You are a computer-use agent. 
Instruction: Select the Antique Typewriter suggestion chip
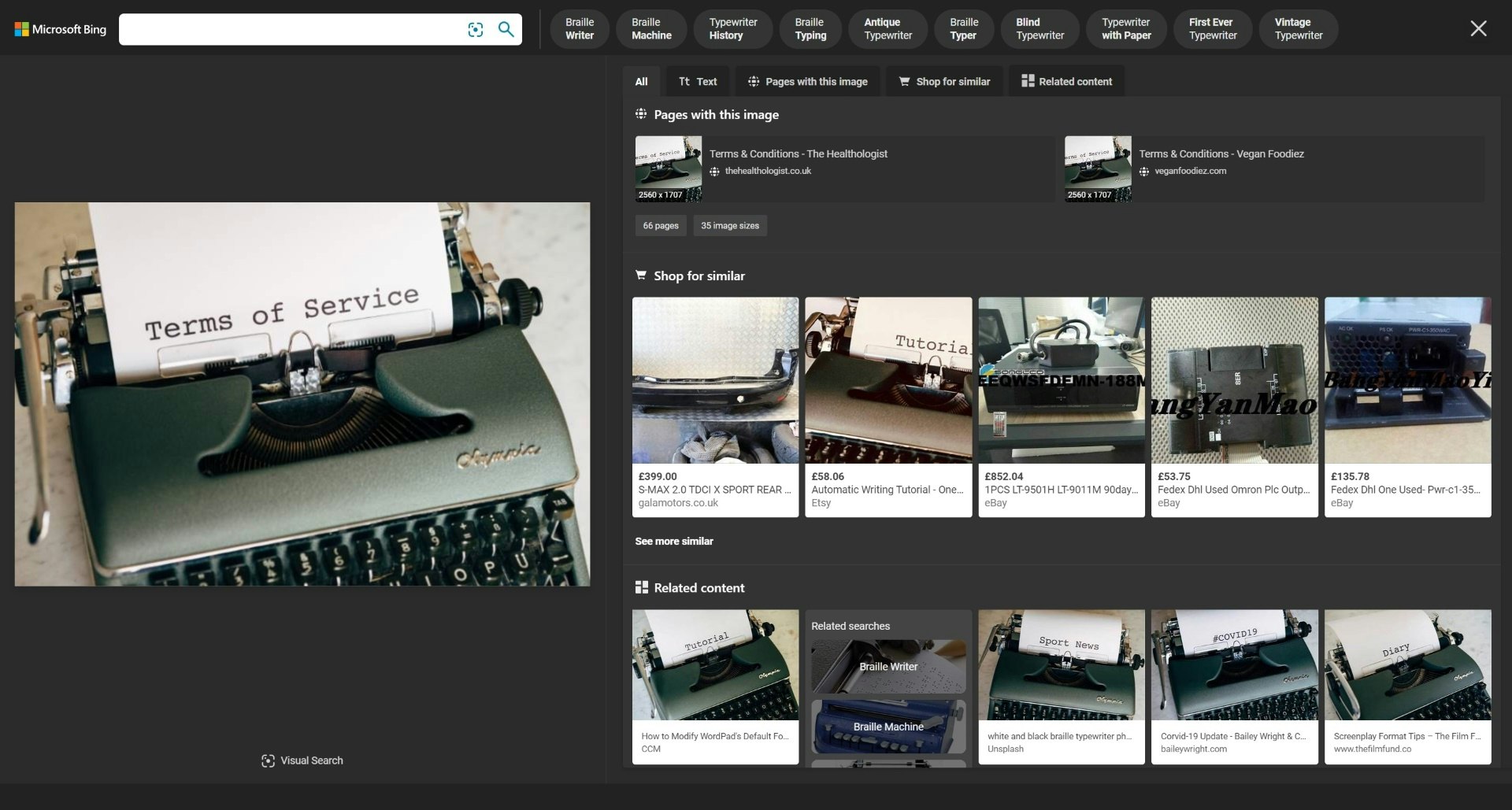click(x=888, y=29)
